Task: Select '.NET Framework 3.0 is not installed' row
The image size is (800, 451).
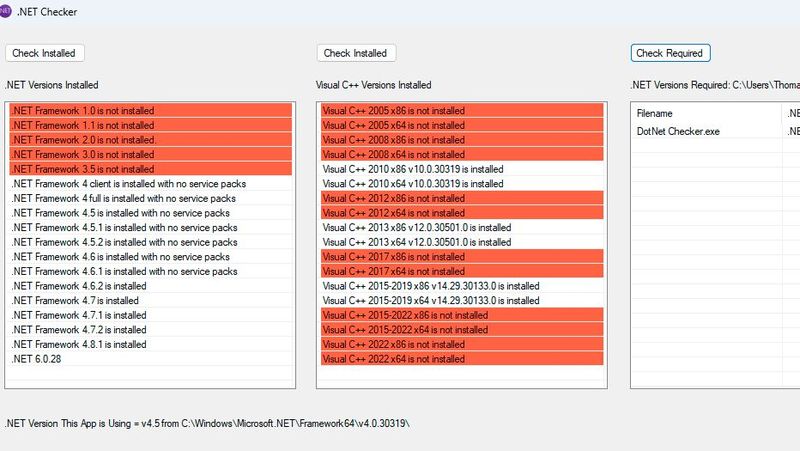Action: pos(151,155)
